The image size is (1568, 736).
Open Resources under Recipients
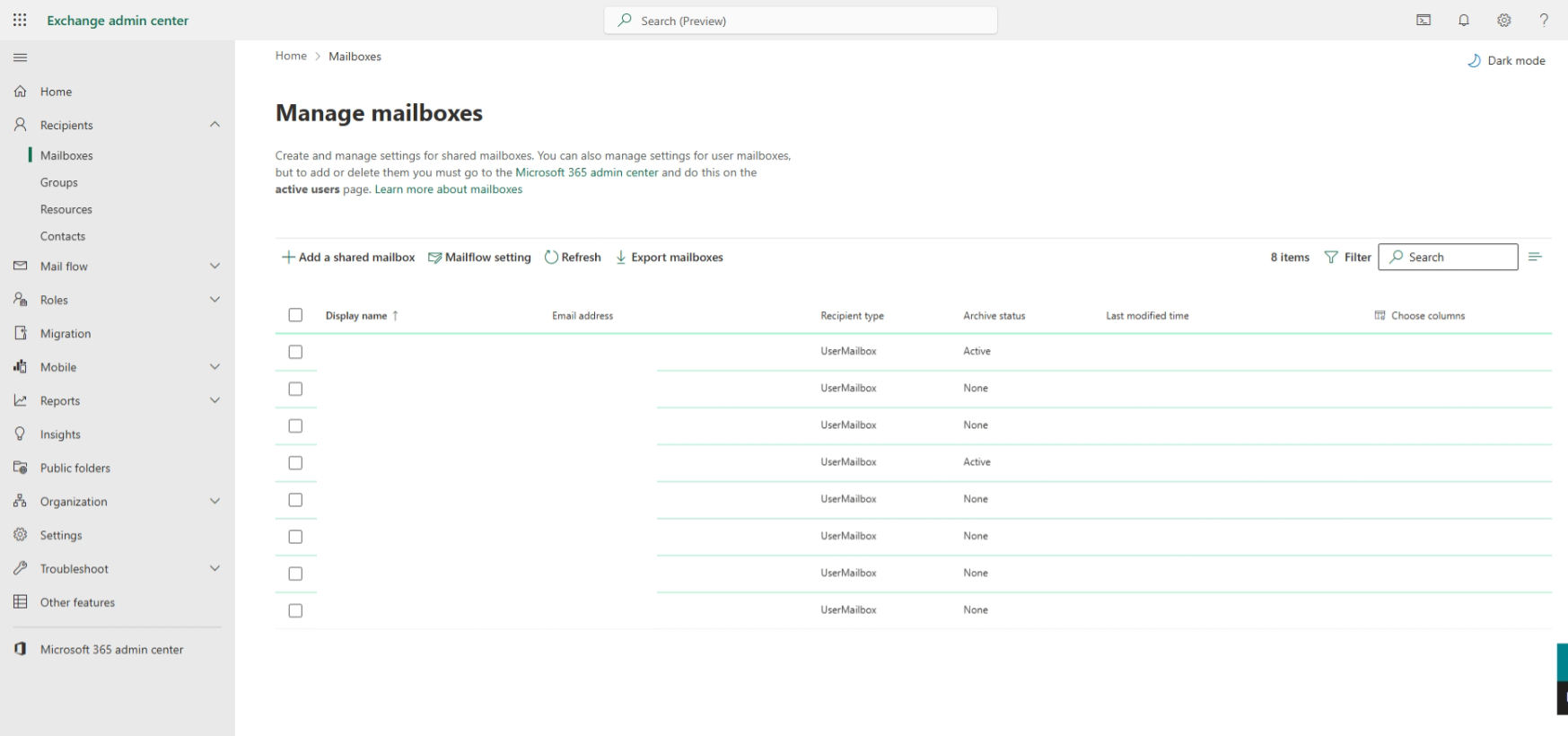tap(66, 209)
